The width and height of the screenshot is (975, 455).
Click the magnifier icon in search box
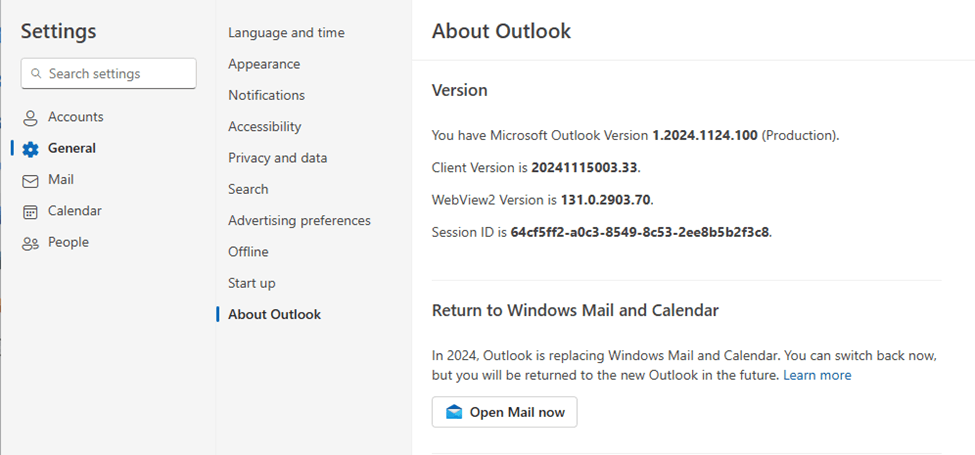coord(37,74)
